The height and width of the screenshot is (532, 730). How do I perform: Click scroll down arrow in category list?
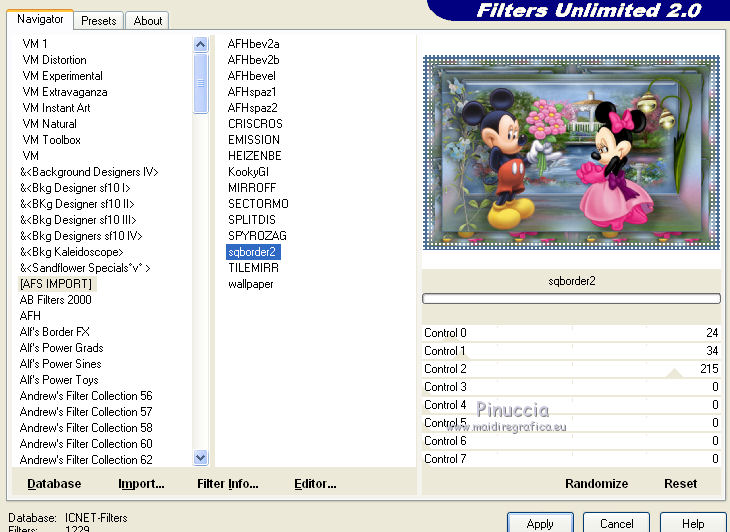pos(201,458)
